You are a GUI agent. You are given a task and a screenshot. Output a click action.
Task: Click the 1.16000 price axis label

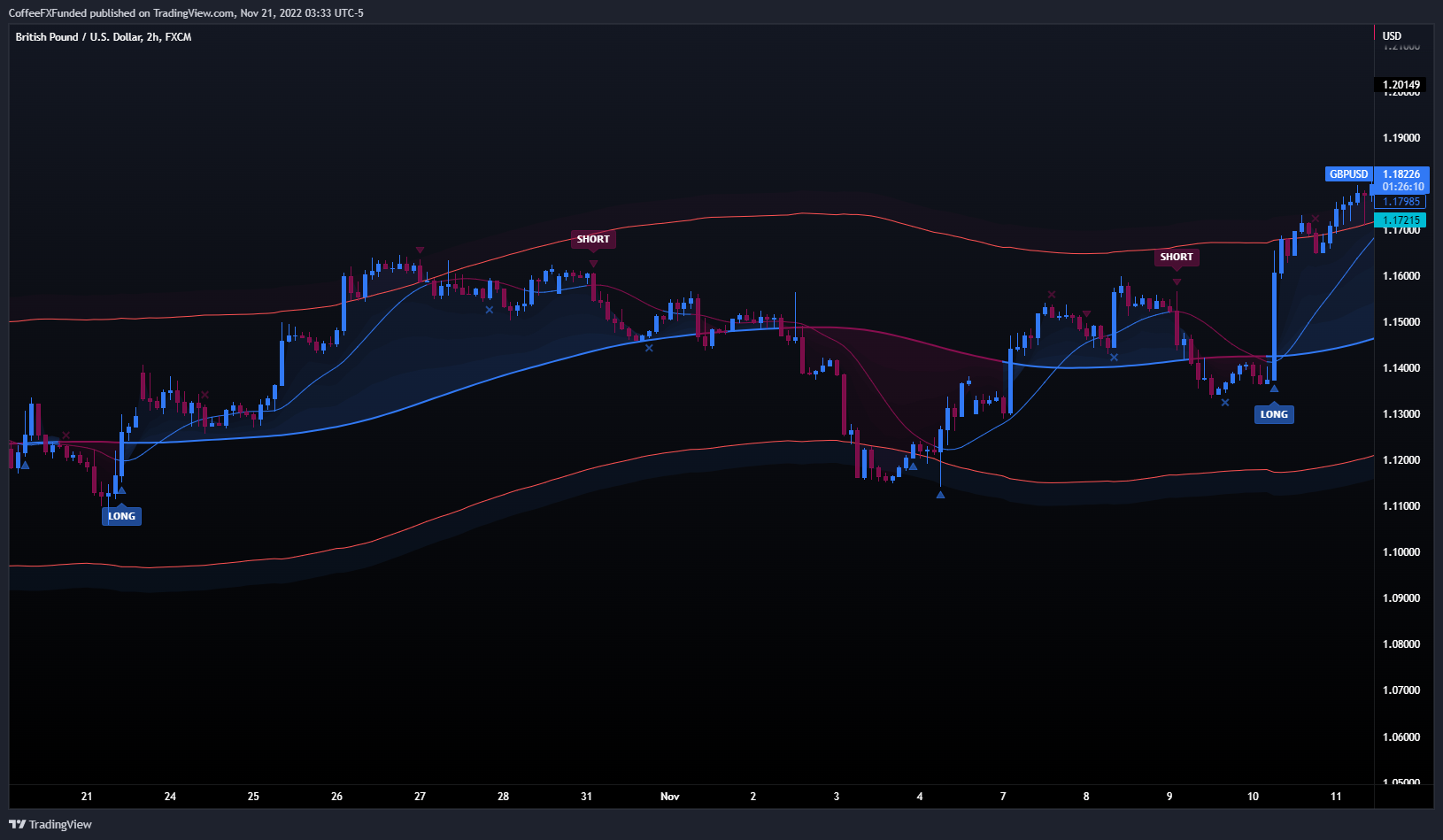[x=1401, y=276]
